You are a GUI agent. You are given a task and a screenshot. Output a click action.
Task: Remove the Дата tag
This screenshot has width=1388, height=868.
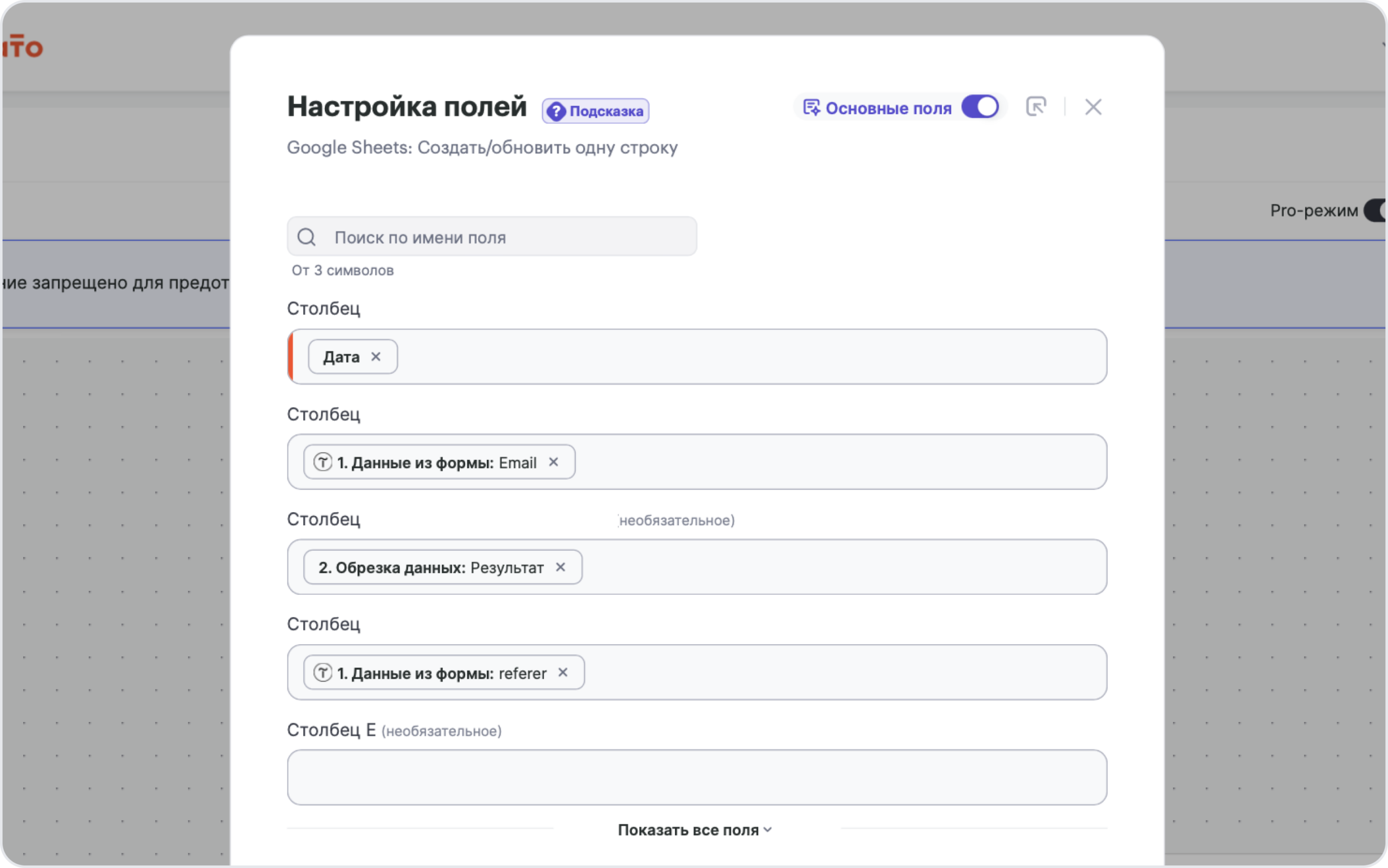pos(375,357)
